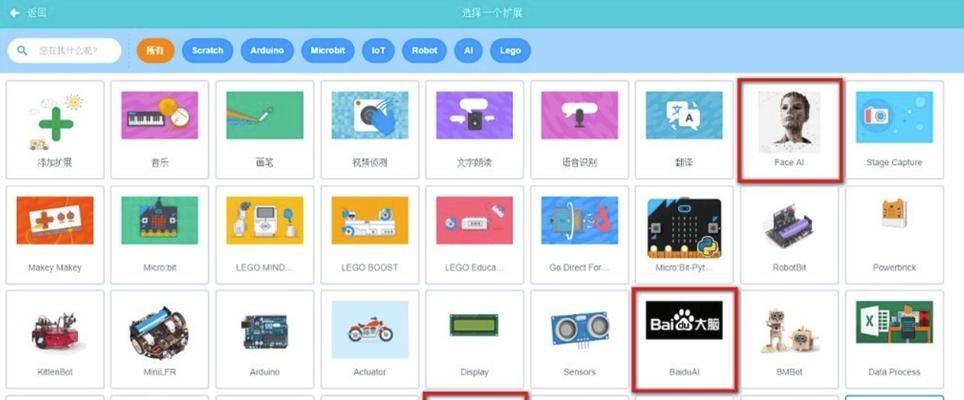The width and height of the screenshot is (964, 400).
Task: Click the back arrow icon
Action: click(x=14, y=13)
